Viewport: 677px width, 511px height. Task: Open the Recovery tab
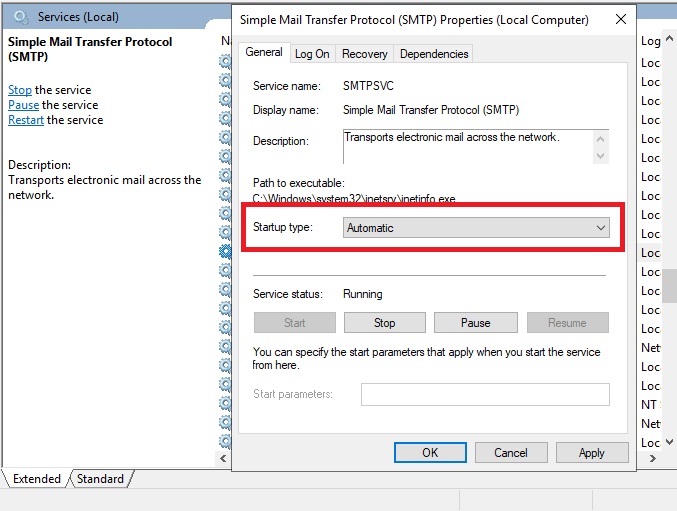click(x=364, y=54)
